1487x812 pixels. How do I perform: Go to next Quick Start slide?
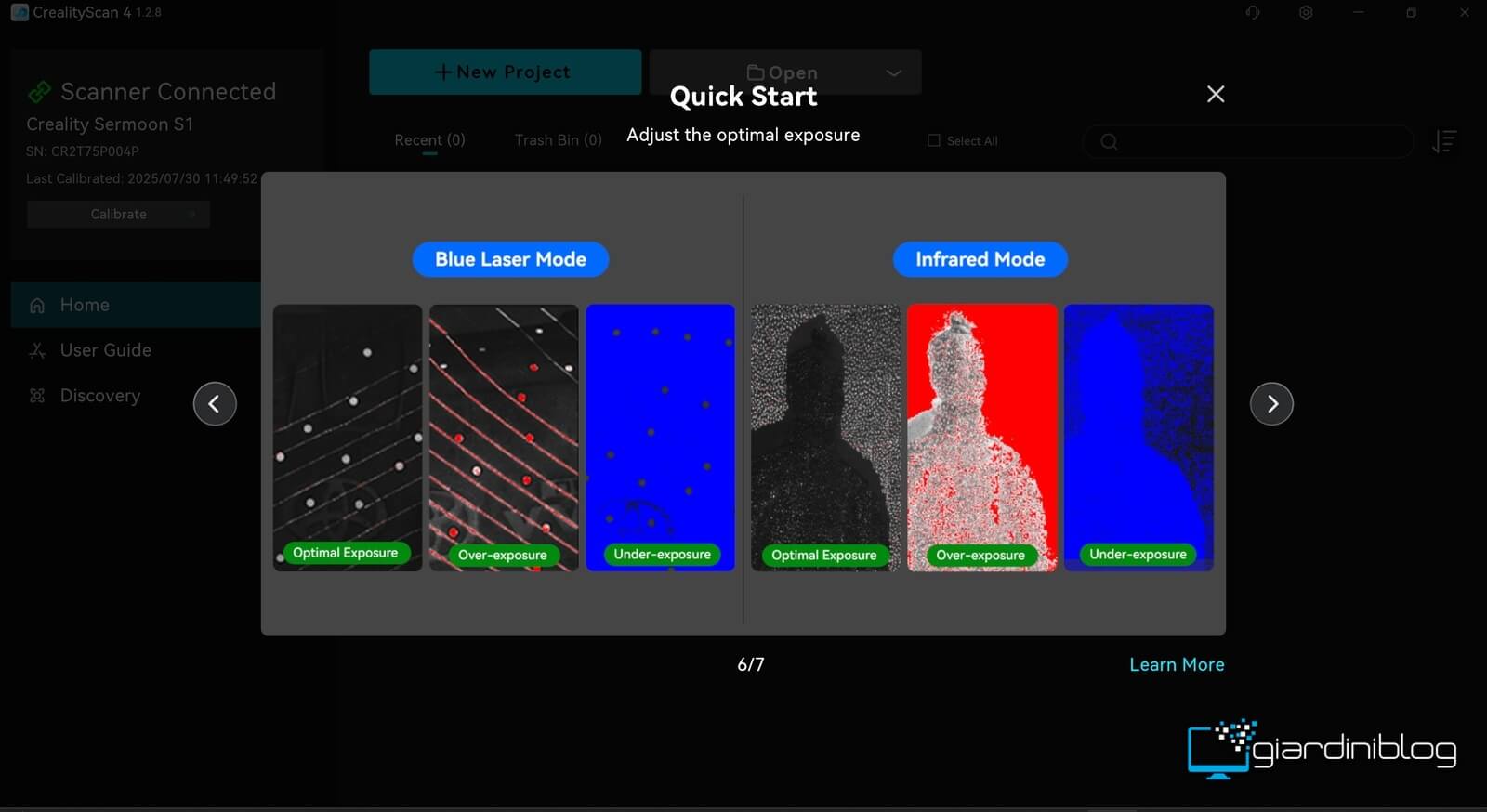1271,404
